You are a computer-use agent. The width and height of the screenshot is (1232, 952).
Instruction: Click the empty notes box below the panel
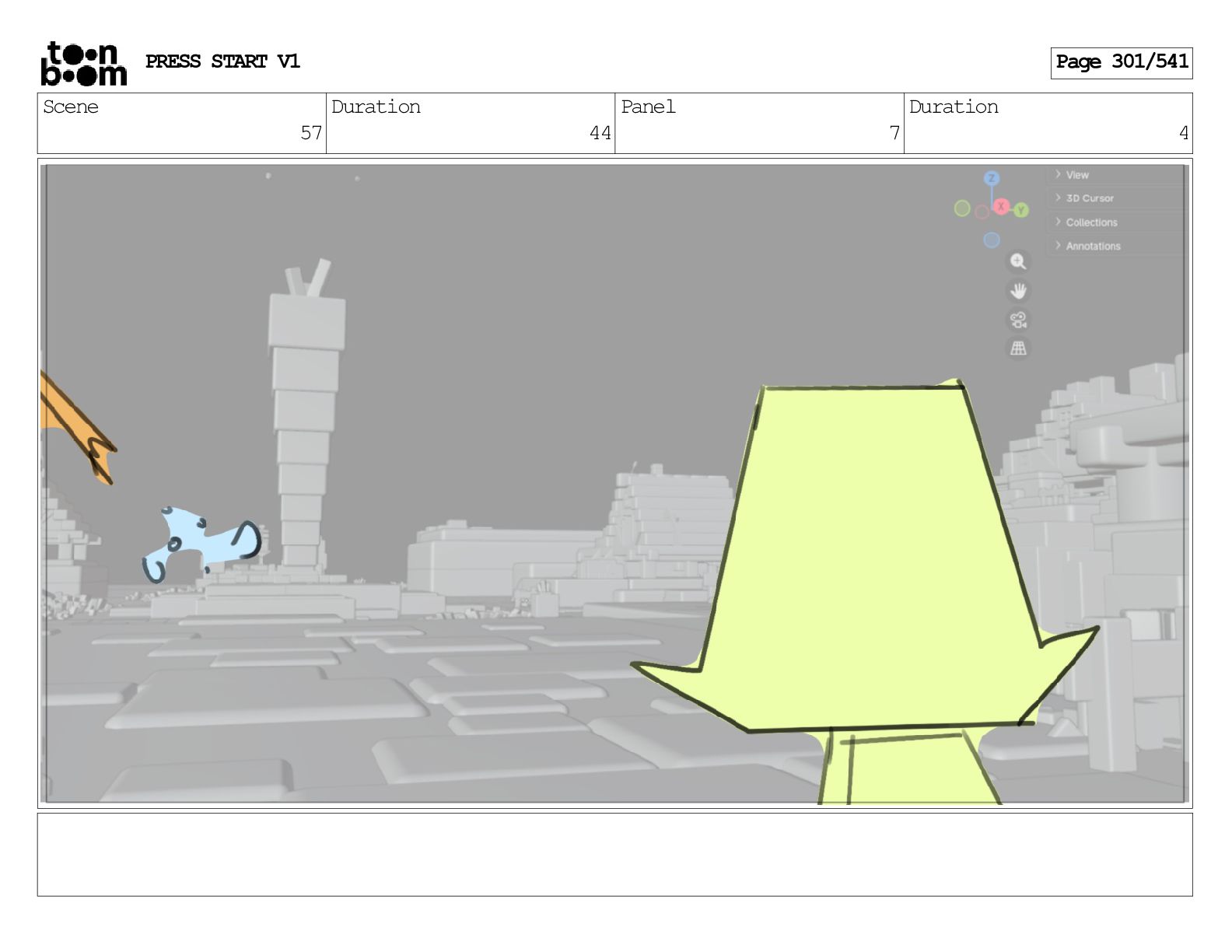coord(614,855)
